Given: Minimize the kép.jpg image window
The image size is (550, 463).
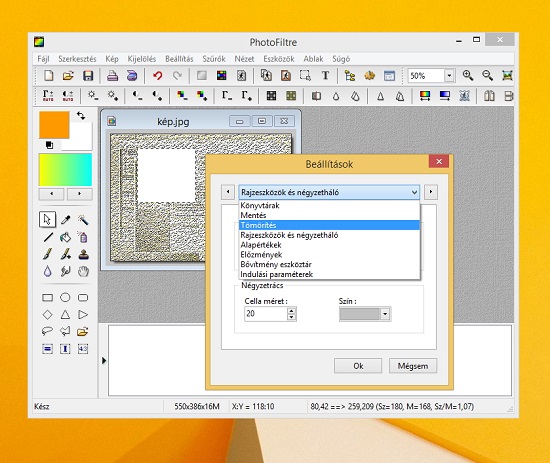Looking at the screenshot, I should [x=240, y=121].
